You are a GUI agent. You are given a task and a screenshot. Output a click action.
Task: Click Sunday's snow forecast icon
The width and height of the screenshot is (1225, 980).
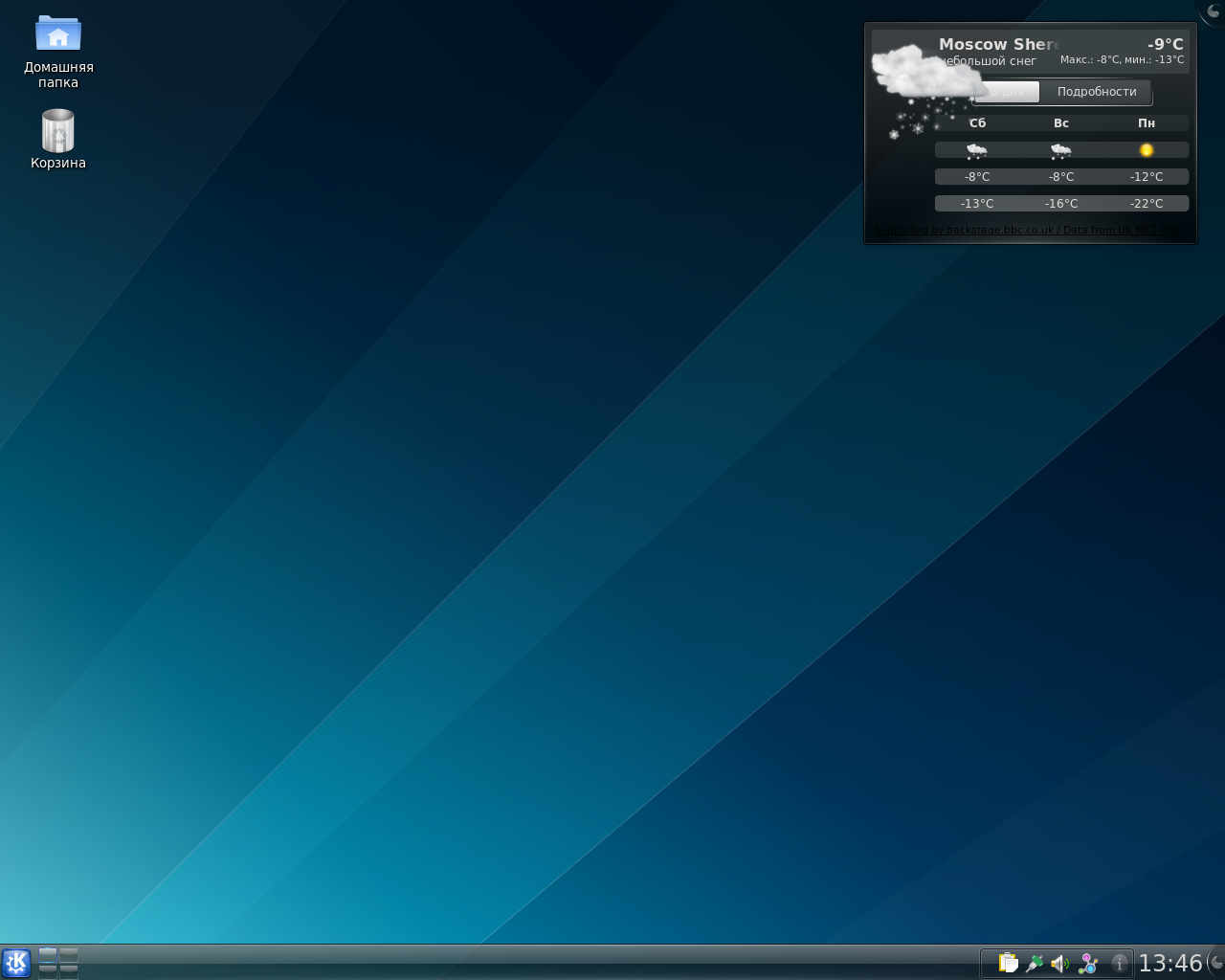(1061, 150)
